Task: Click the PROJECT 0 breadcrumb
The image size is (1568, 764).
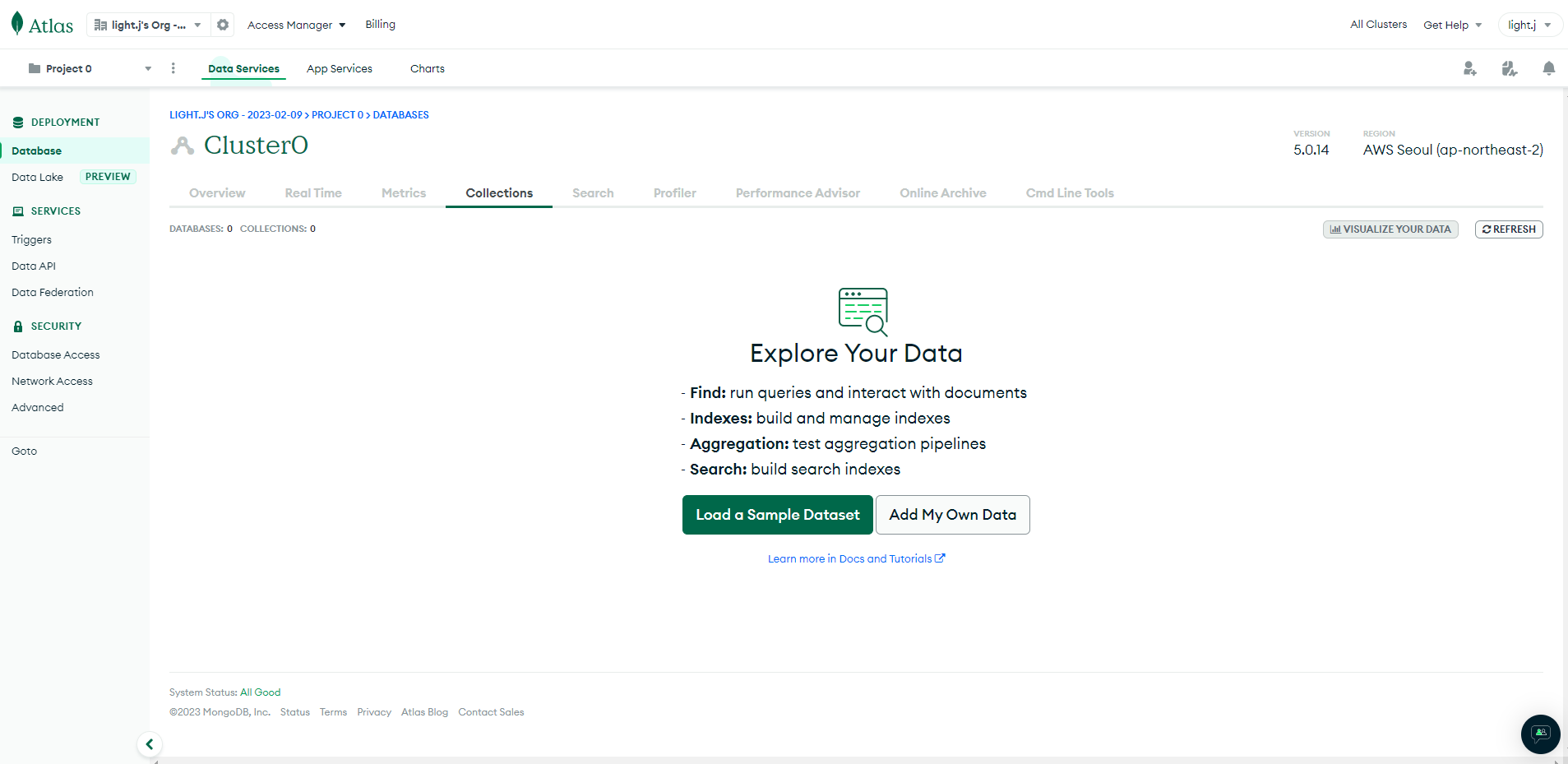Action: tap(337, 115)
